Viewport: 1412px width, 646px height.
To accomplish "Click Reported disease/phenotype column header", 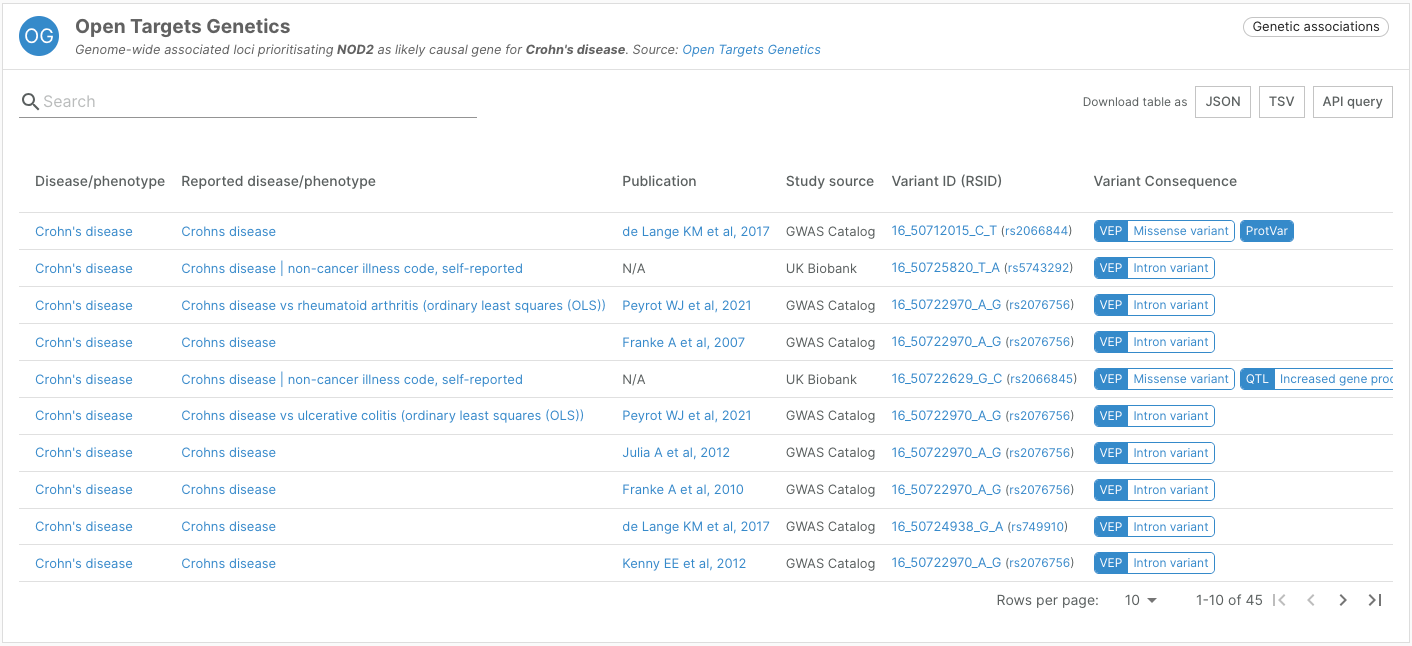I will pyautogui.click(x=278, y=181).
